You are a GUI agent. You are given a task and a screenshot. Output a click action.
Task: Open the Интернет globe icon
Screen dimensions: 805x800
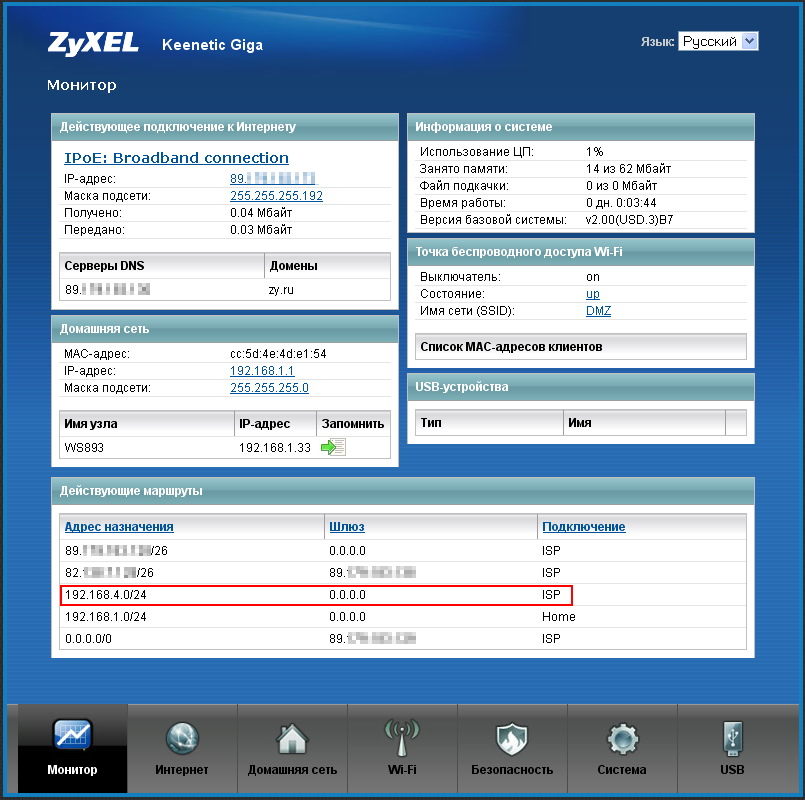pyautogui.click(x=182, y=738)
